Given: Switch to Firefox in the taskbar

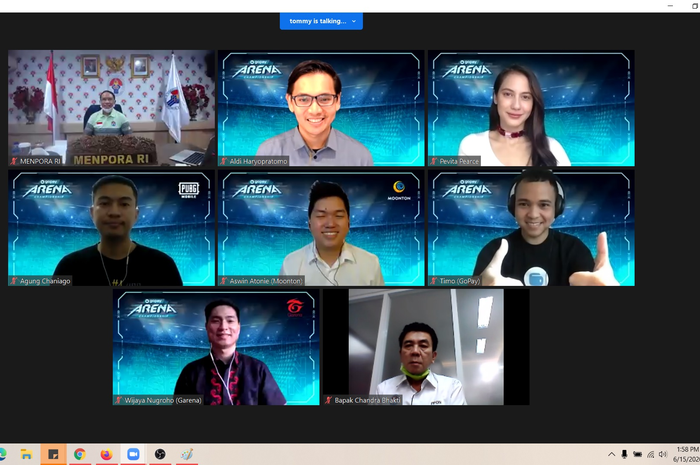Looking at the screenshot, I should [x=106, y=454].
